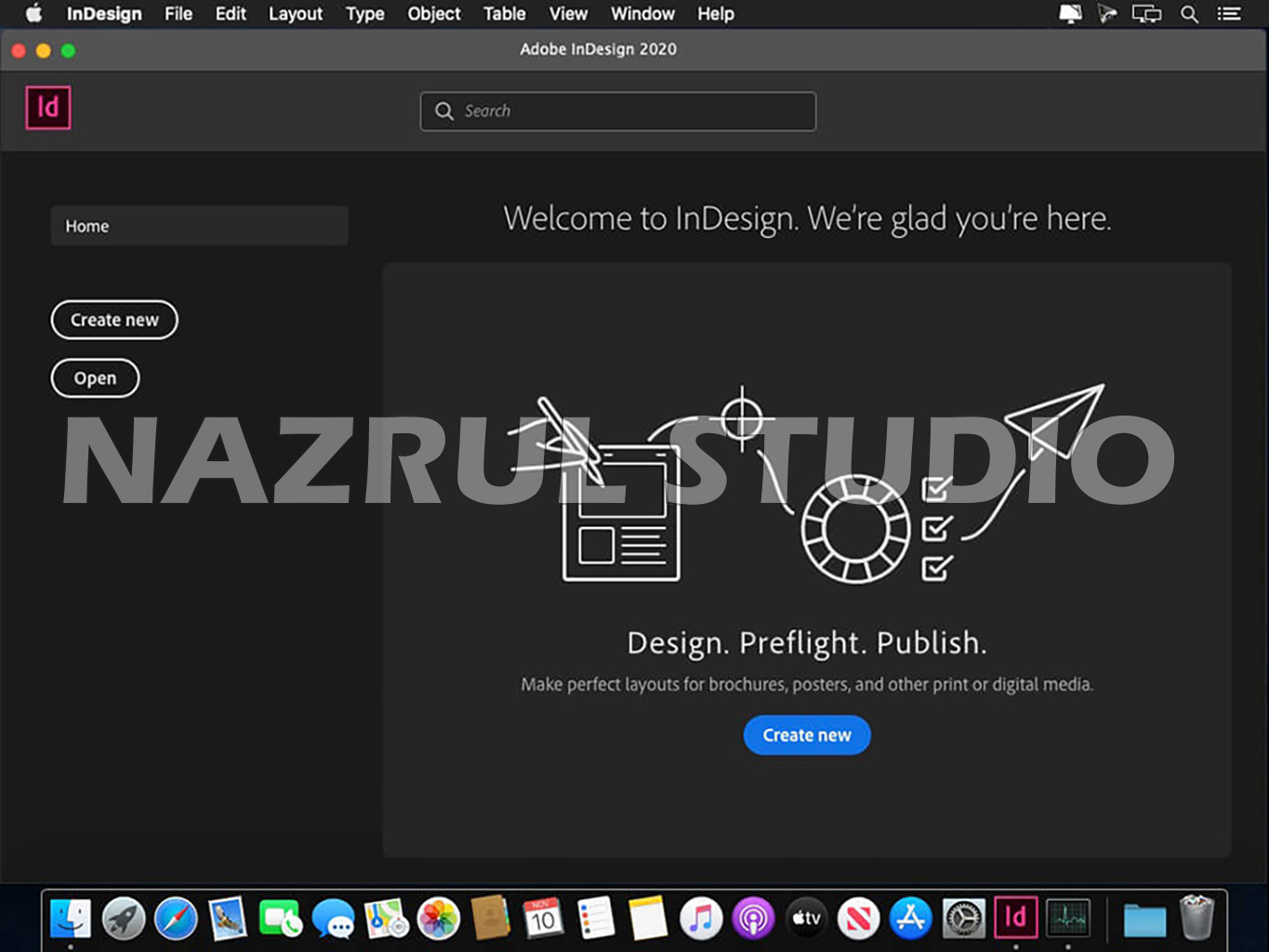Open Music note icon in dock
The height and width of the screenshot is (952, 1269).
coord(701,919)
